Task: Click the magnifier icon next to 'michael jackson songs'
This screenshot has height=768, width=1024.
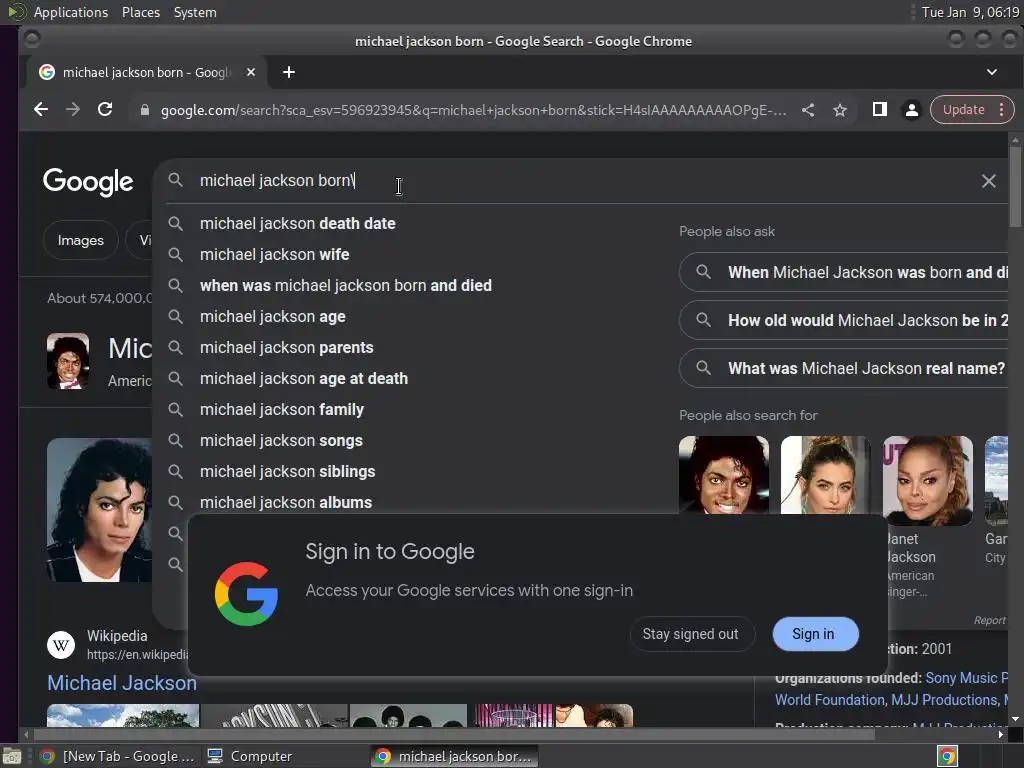Action: (x=175, y=440)
